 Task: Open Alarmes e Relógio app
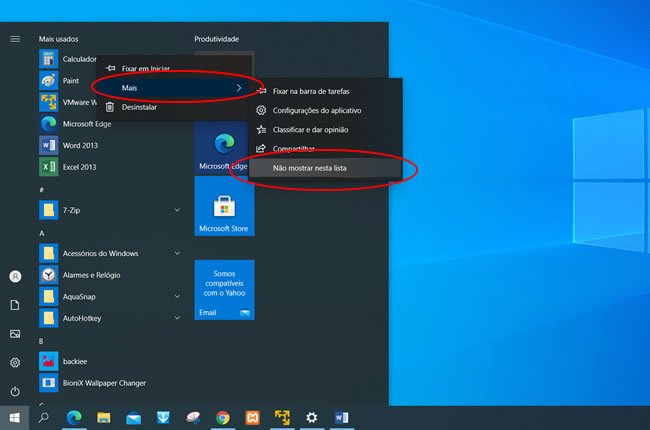90,275
